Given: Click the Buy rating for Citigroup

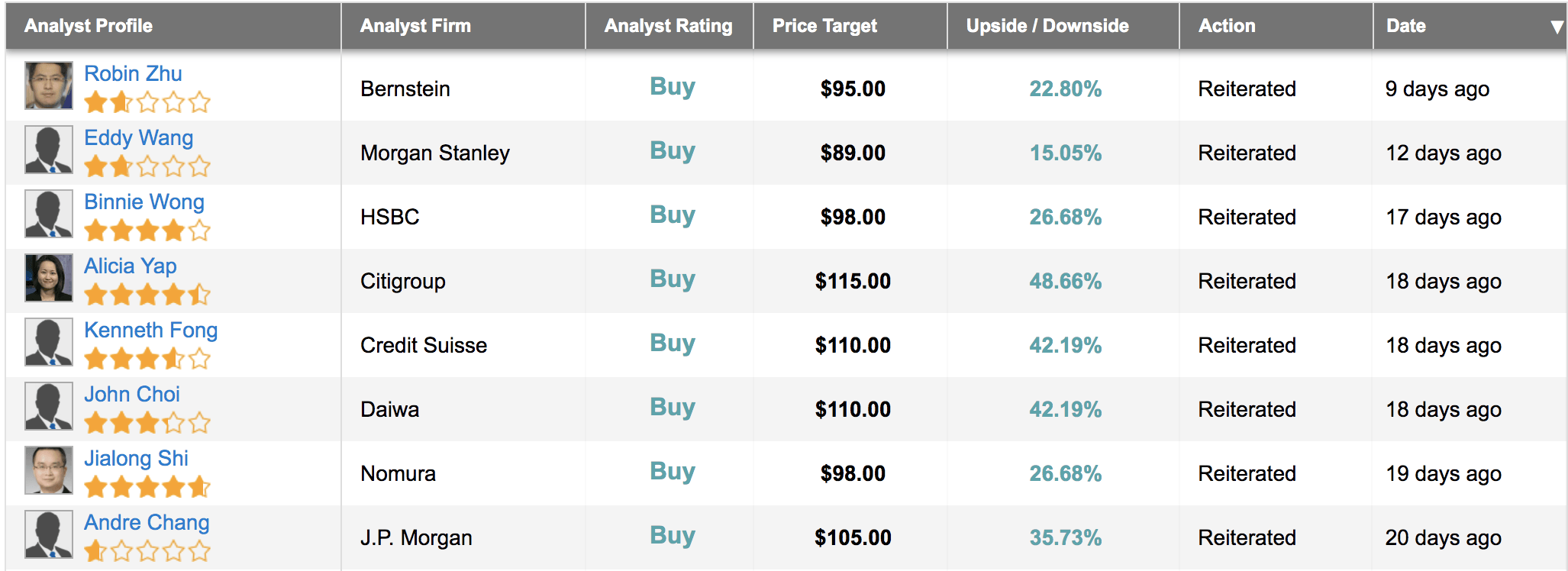Looking at the screenshot, I should pos(673,279).
